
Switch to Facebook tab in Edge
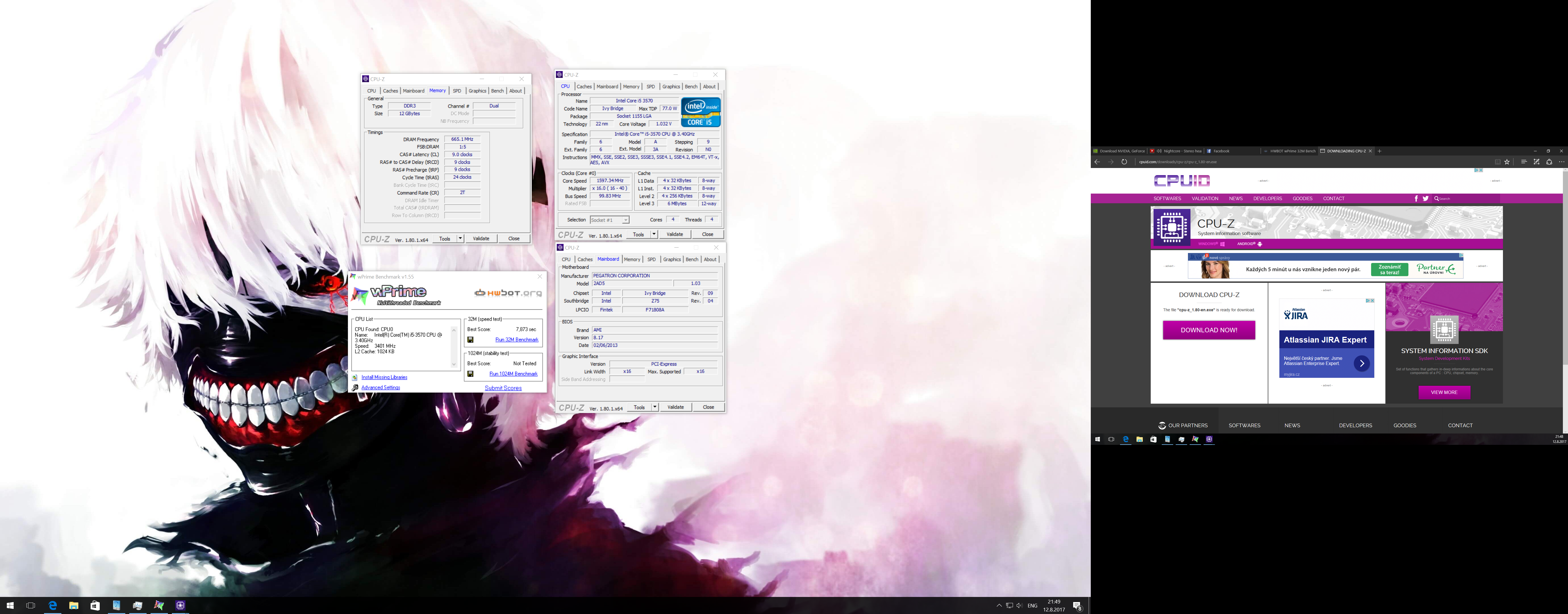coord(1231,151)
